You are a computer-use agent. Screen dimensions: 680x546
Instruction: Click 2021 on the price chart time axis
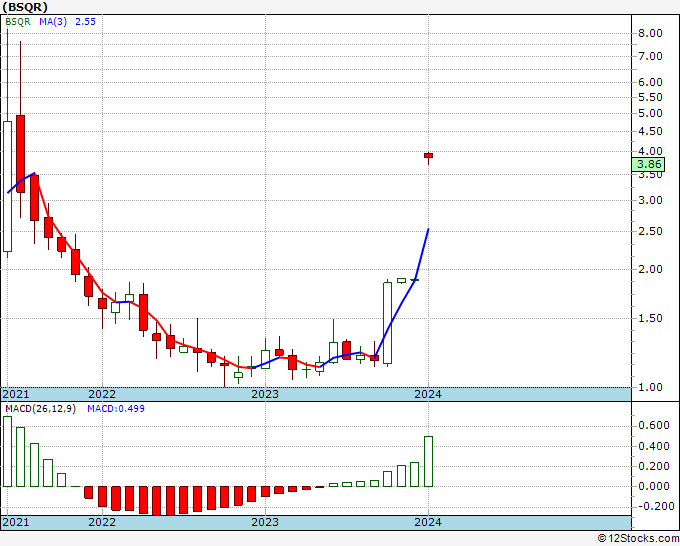(16, 394)
